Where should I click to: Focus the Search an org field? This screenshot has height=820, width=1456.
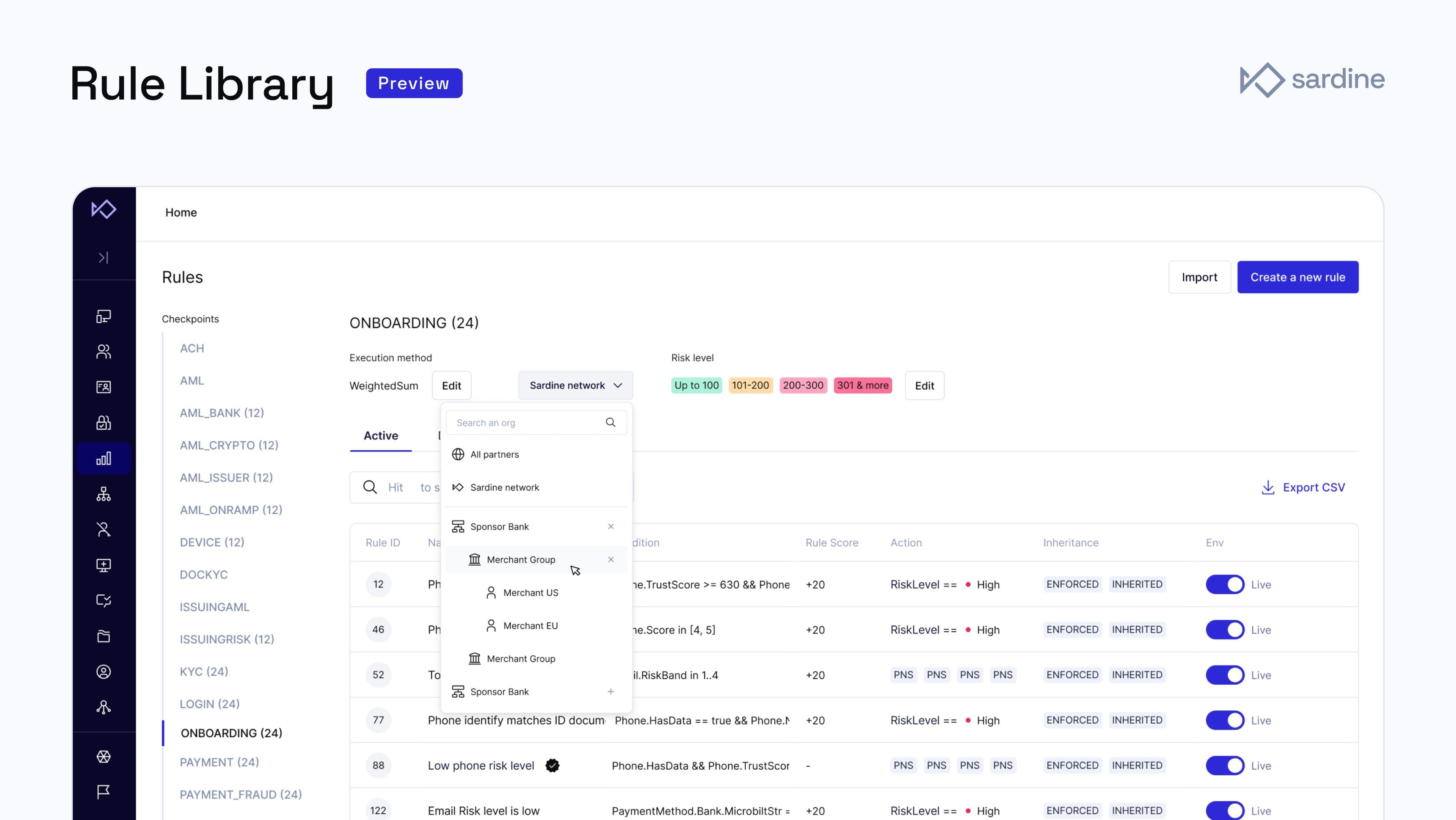(537, 423)
